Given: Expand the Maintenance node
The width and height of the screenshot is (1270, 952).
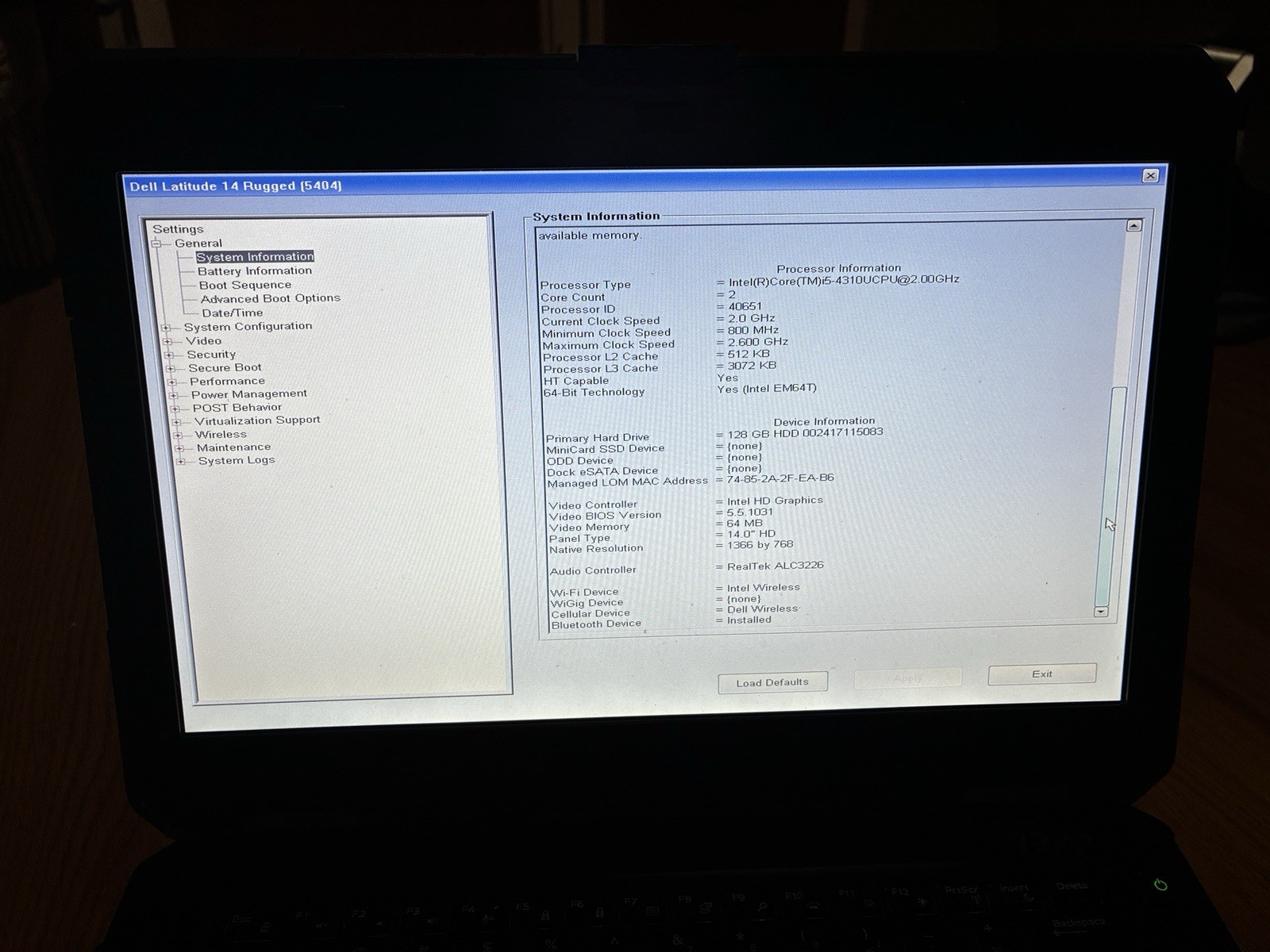Looking at the screenshot, I should tap(179, 448).
